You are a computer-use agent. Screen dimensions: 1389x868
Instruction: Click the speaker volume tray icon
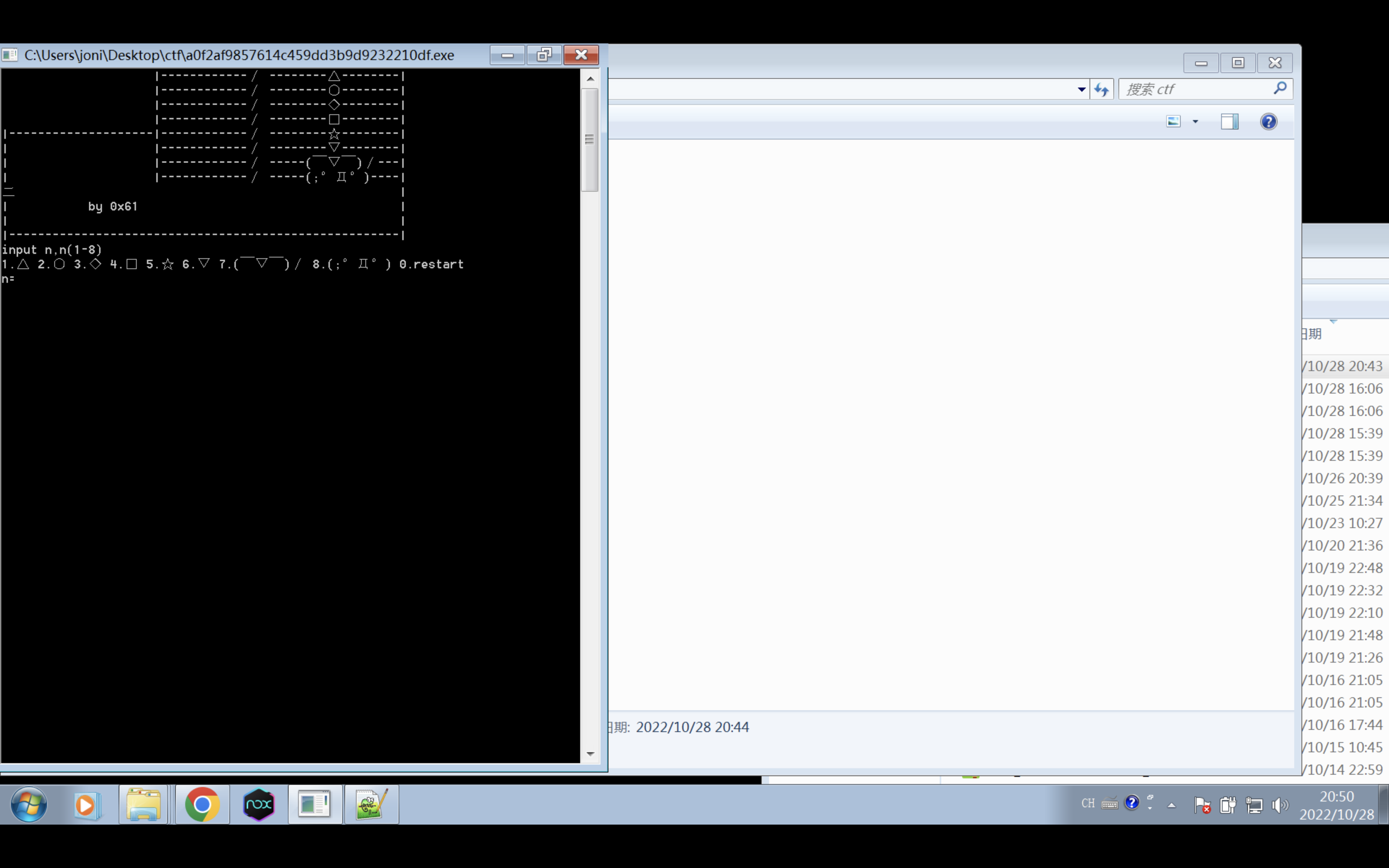[x=1280, y=805]
